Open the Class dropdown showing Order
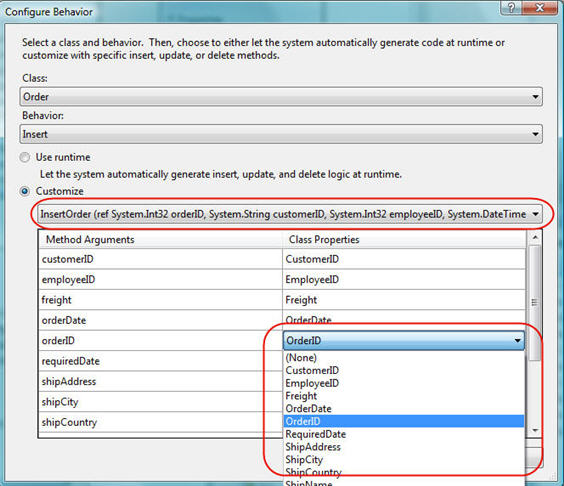Viewport: 564px width, 486px height. (281, 97)
